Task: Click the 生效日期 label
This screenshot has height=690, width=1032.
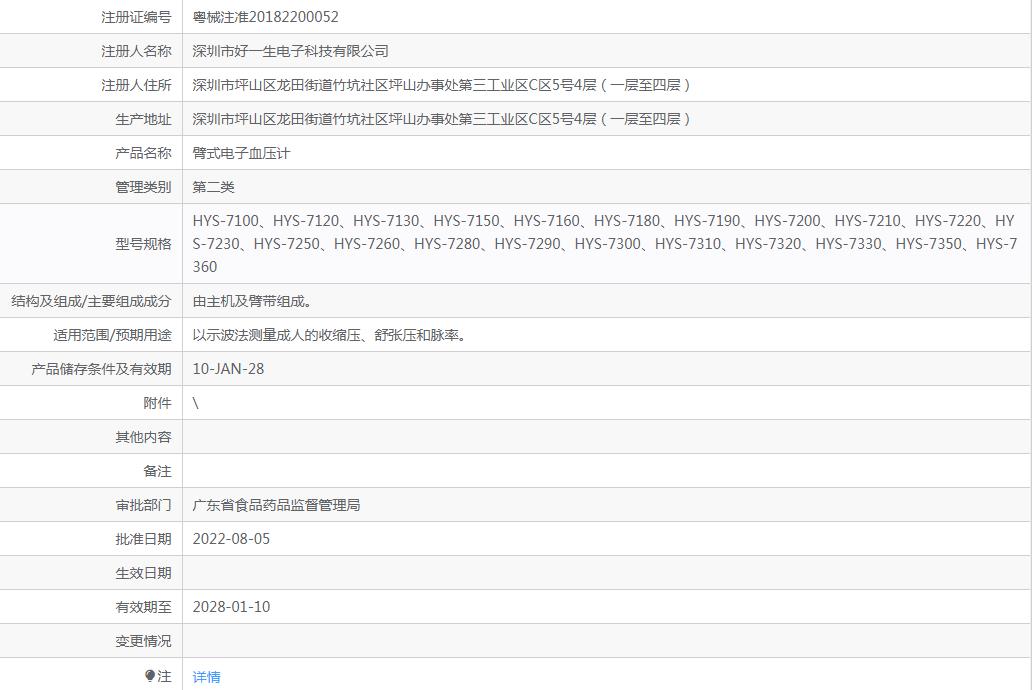Action: point(143,573)
